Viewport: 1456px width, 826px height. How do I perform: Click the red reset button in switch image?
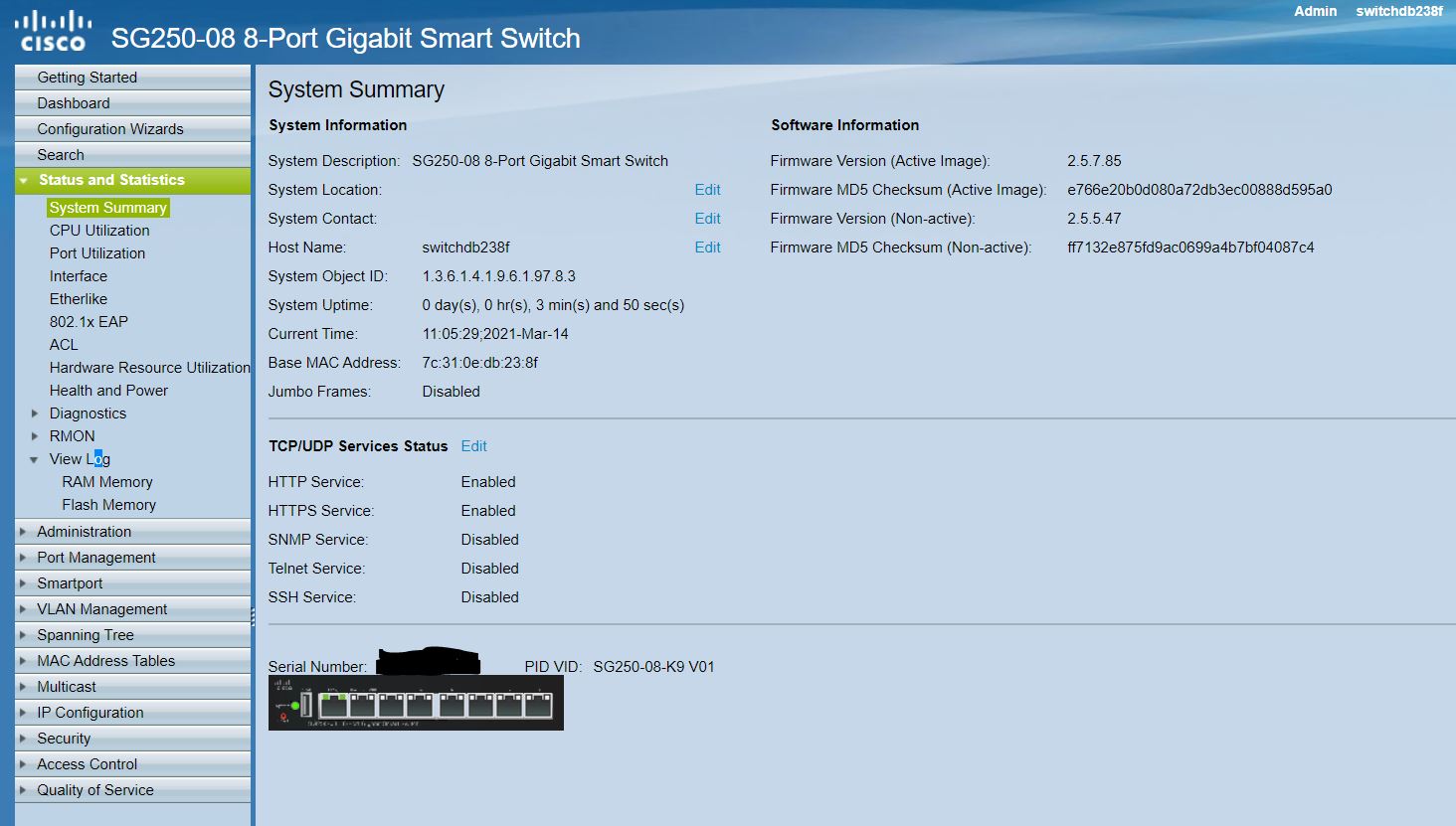tap(283, 717)
